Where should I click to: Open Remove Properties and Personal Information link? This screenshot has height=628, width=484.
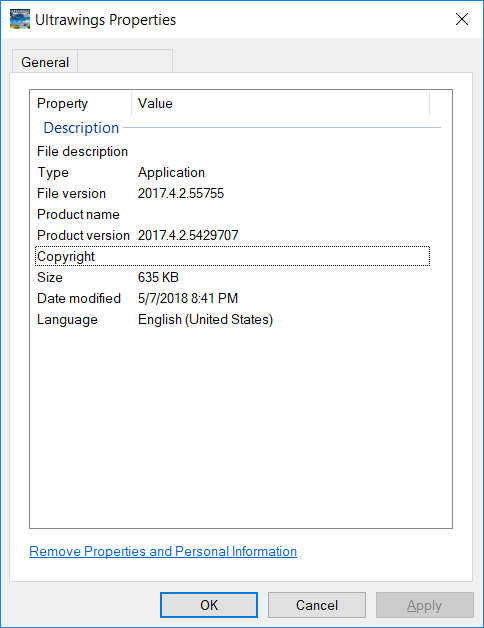pyautogui.click(x=163, y=552)
